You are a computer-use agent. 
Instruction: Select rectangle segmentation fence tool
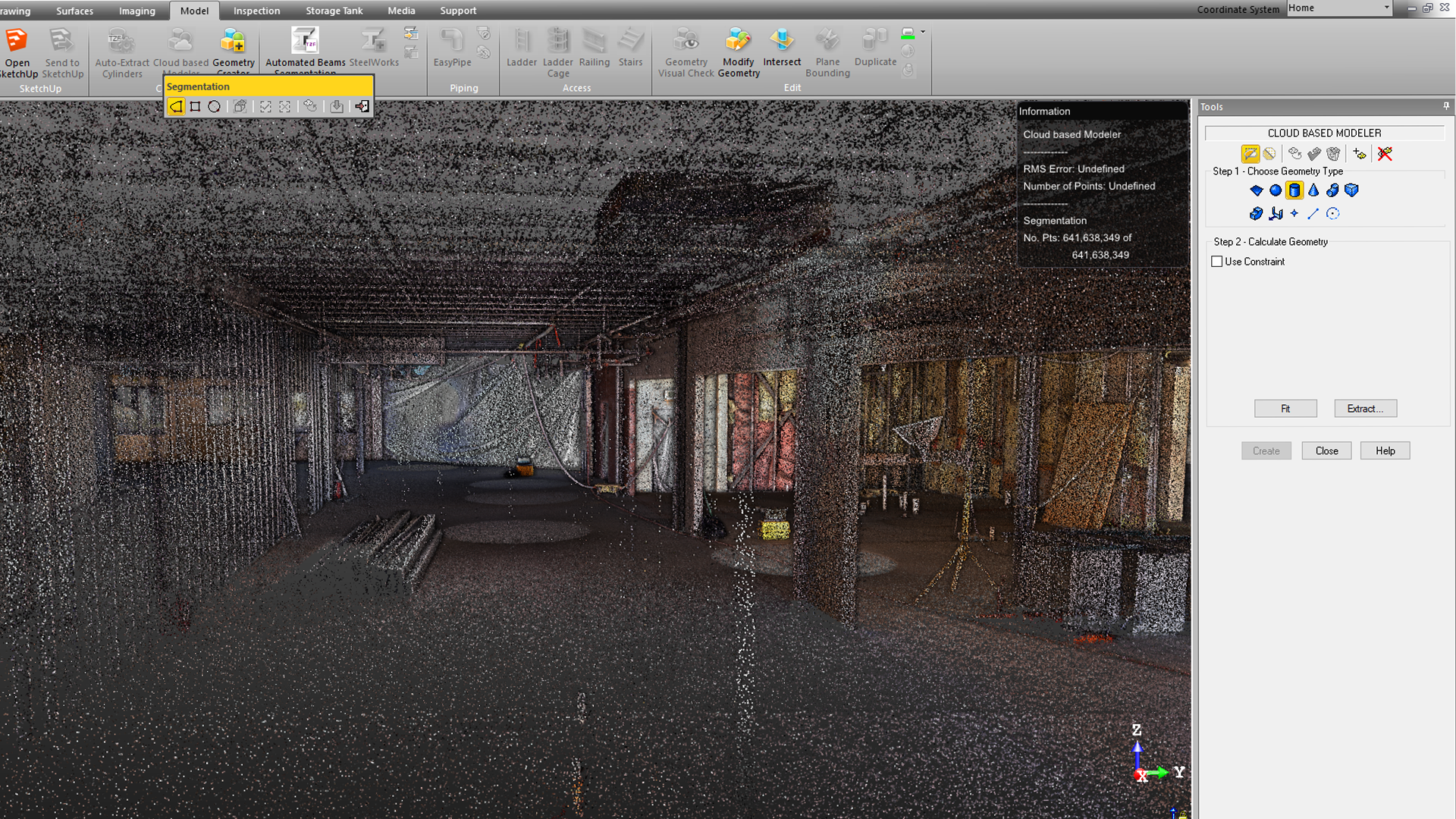pos(195,107)
